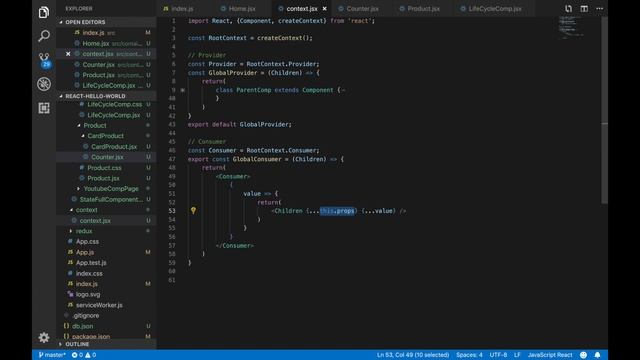The image size is (640, 360).
Task: Open the Explorer view in activity bar
Action: [x=44, y=12]
